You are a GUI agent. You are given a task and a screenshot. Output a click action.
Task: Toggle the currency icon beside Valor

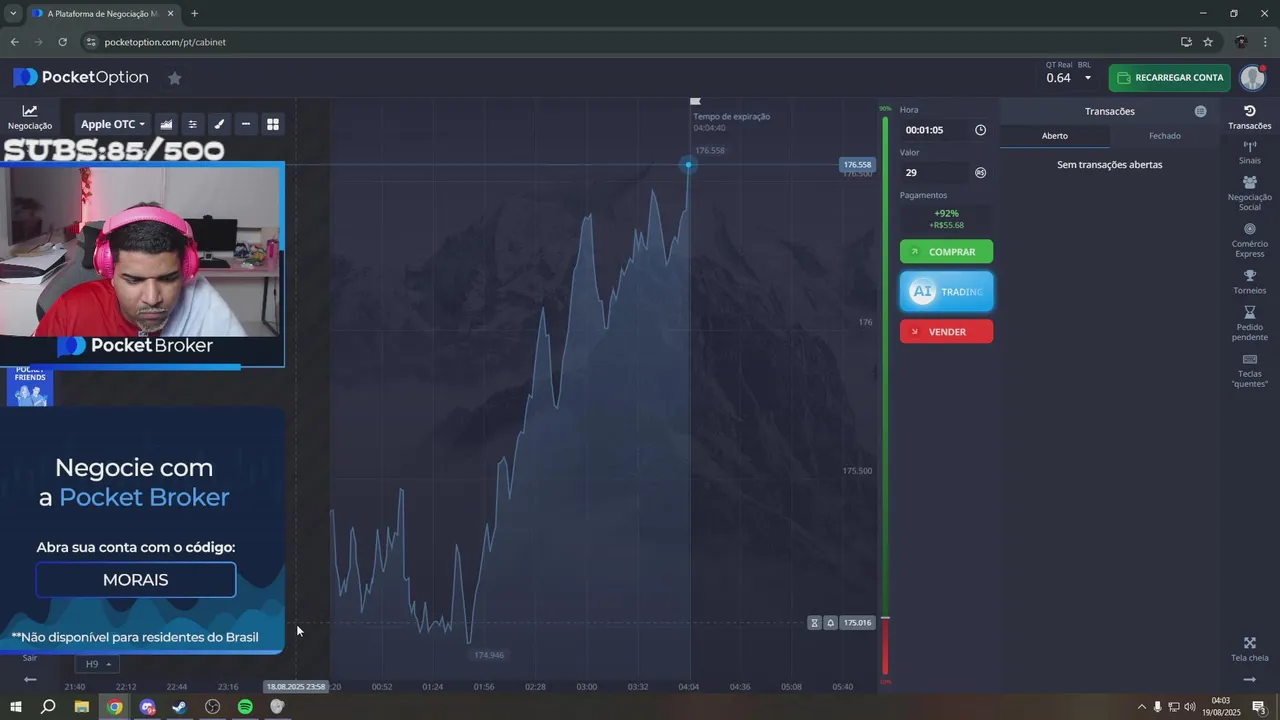(980, 172)
